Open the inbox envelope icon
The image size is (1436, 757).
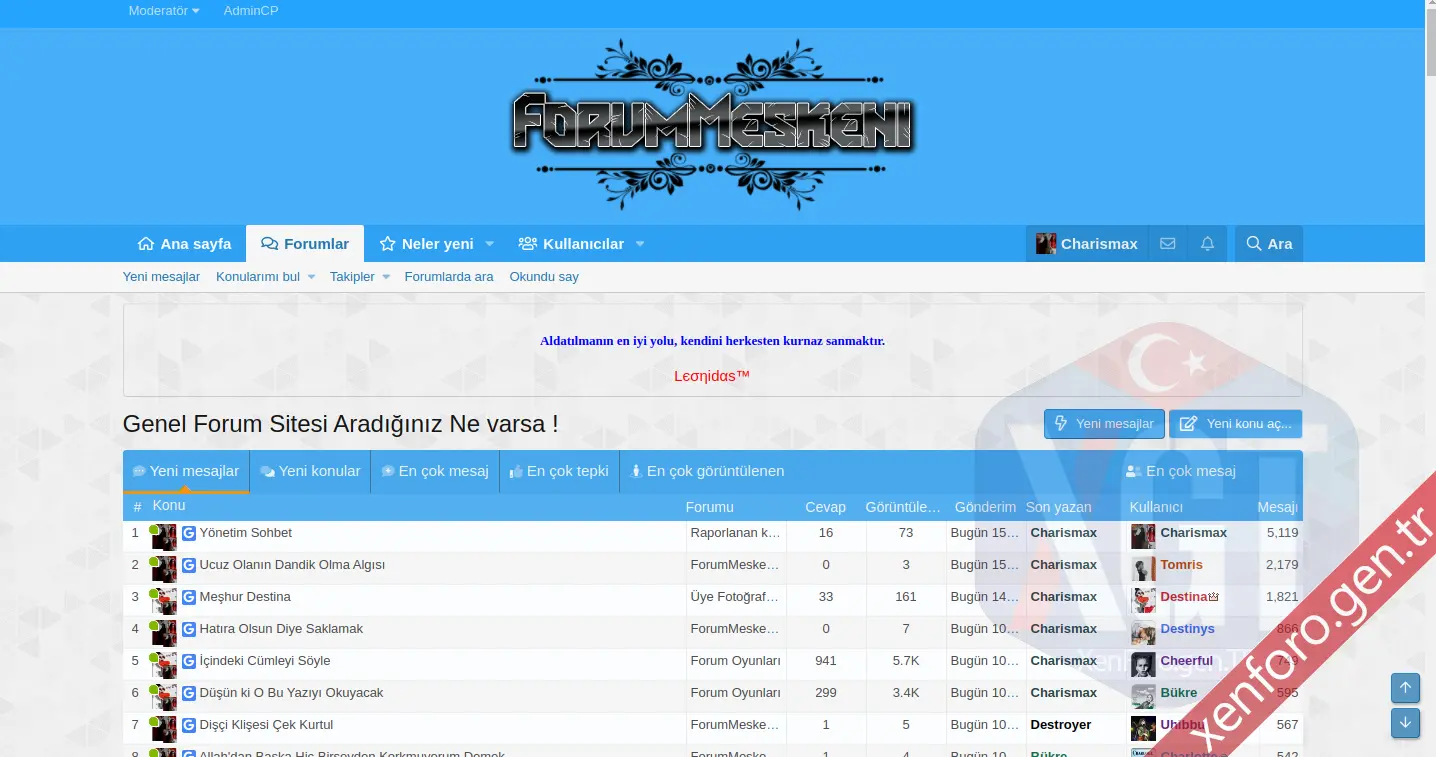(x=1167, y=244)
